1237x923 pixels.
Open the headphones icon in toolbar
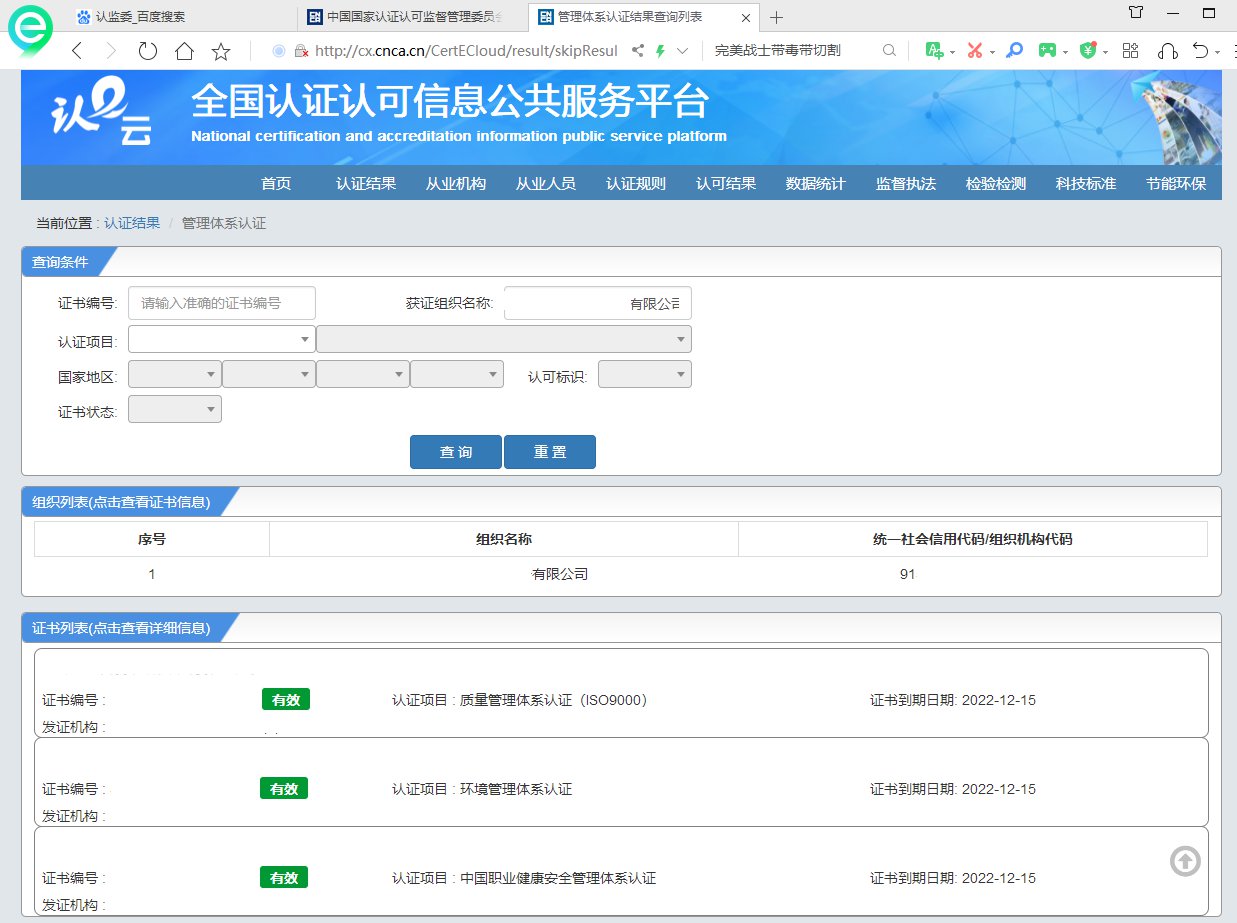click(1166, 51)
